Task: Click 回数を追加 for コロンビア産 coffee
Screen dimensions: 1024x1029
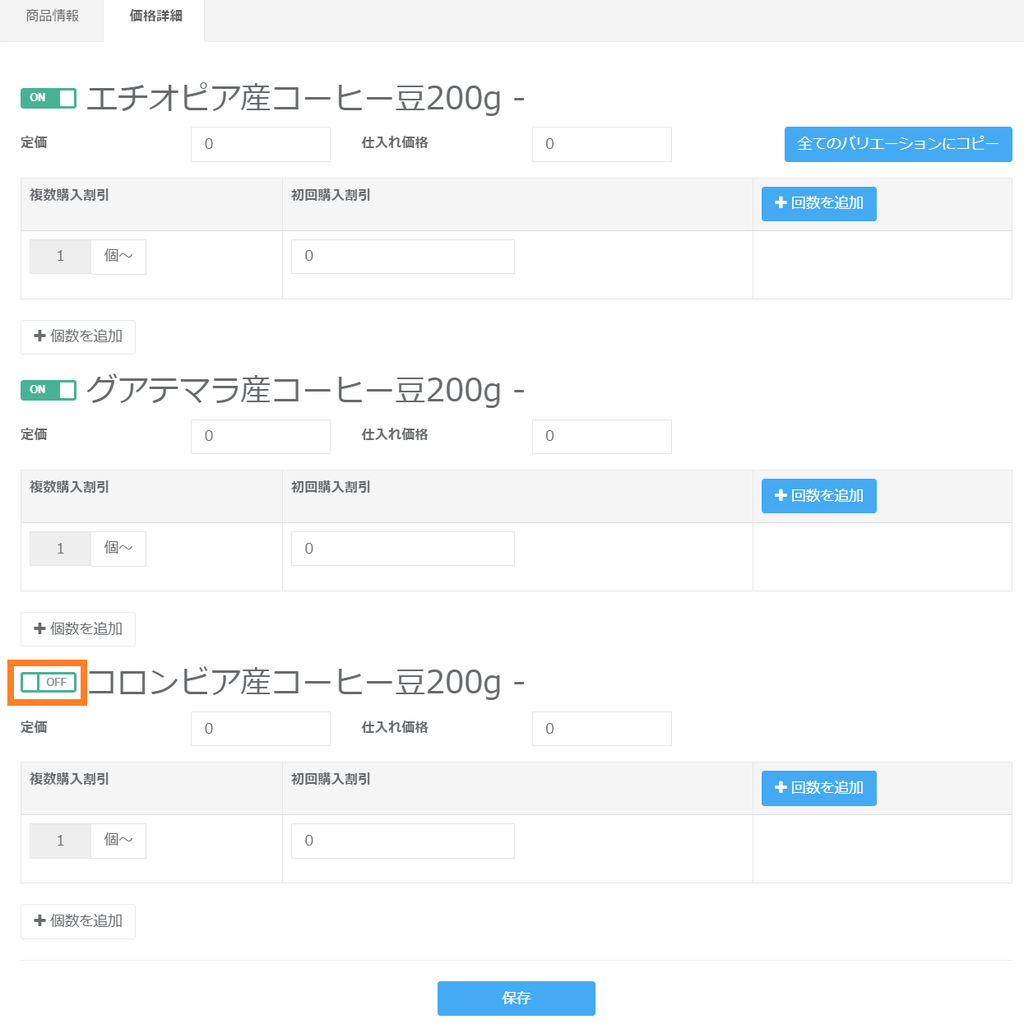Action: pyautogui.click(x=818, y=788)
